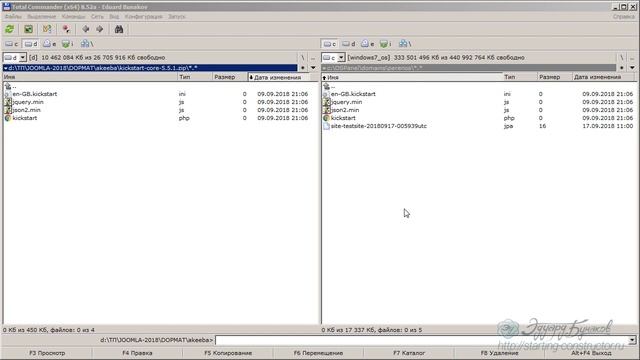Screen dimensions: 640x360
Task: Open network neighborhood in right panel
Action: pyautogui.click(x=405, y=44)
